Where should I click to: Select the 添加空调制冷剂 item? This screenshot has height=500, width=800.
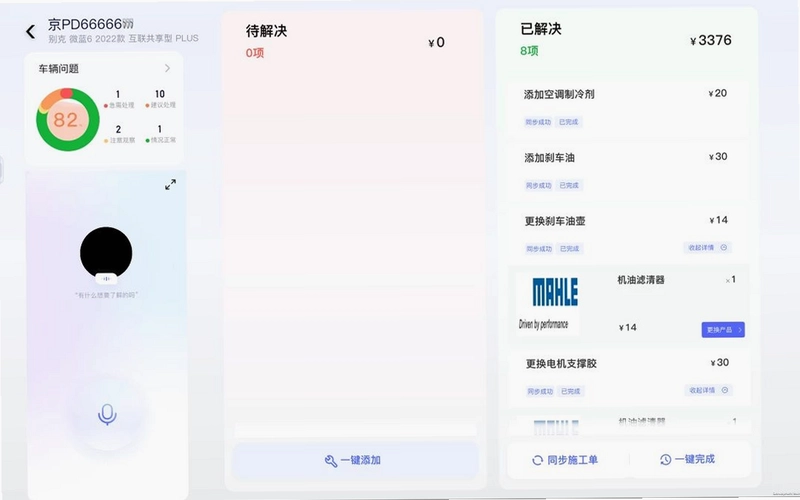click(x=628, y=108)
